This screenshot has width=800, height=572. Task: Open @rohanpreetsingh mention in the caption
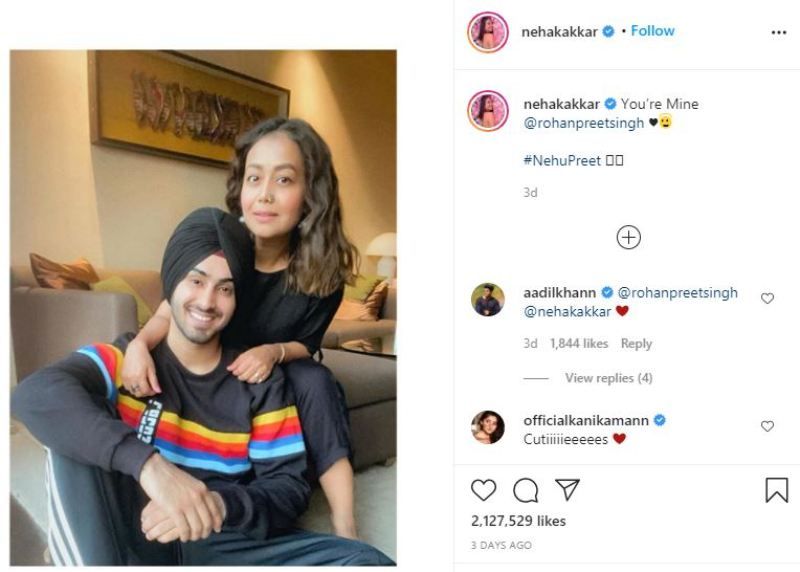(584, 123)
